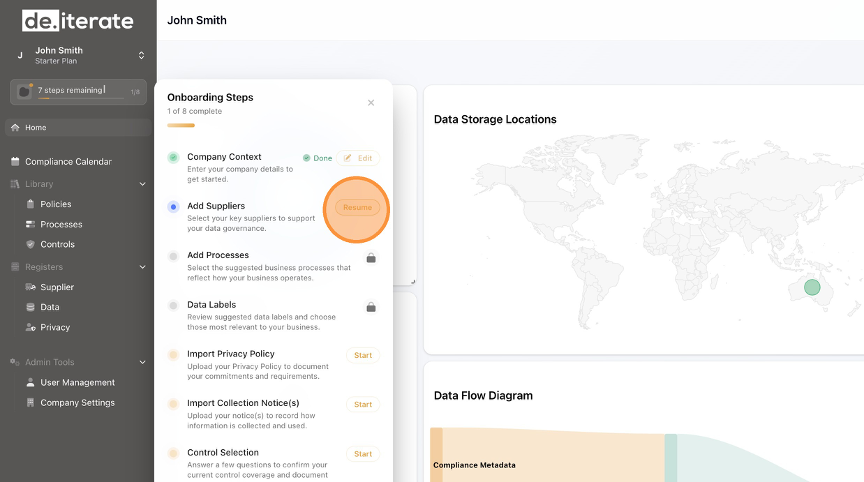864x482 pixels.
Task: Open Compliance Calendar via its calendar icon
Action: pyautogui.click(x=15, y=162)
